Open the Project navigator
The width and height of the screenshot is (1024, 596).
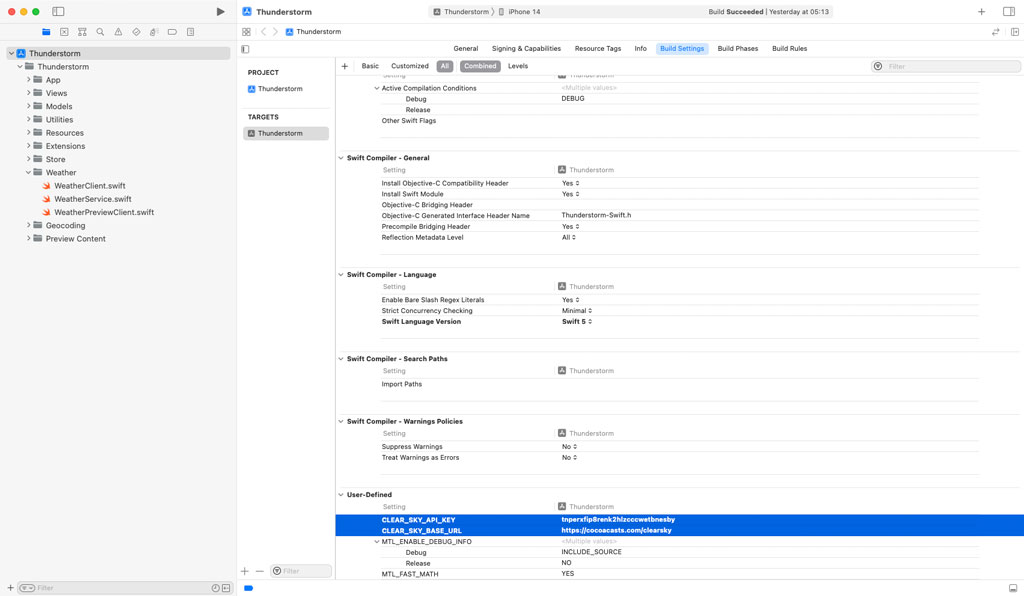(x=45, y=31)
